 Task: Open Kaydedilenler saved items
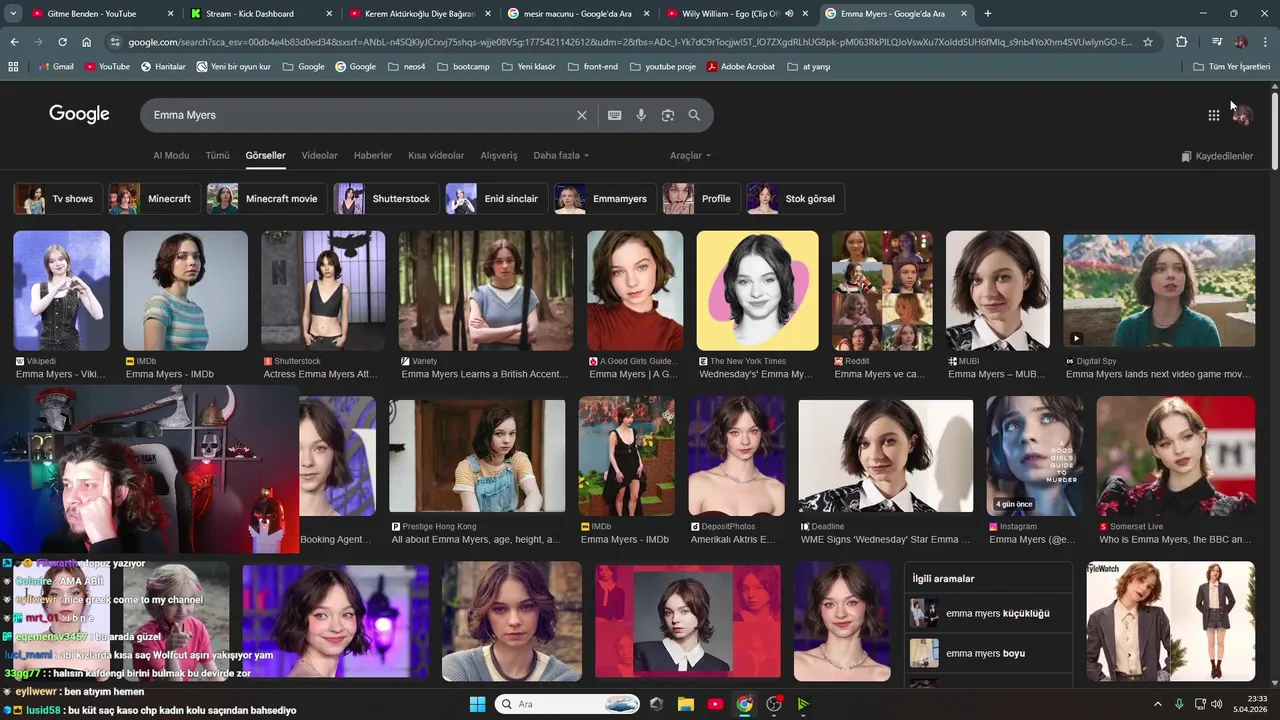click(1216, 156)
